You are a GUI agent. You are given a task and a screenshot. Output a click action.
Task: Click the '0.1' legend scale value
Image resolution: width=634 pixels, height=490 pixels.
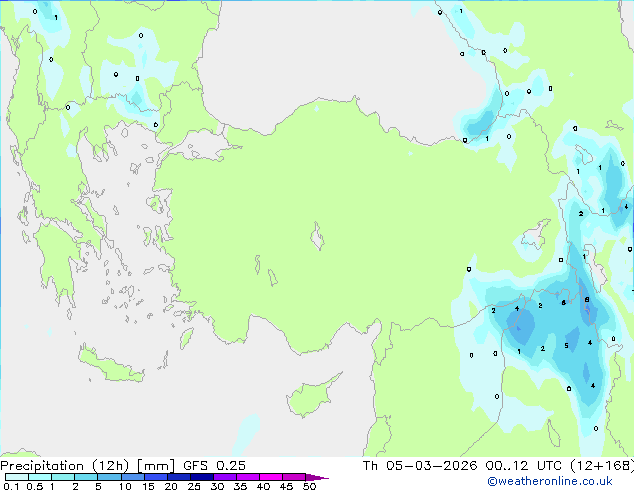11,486
